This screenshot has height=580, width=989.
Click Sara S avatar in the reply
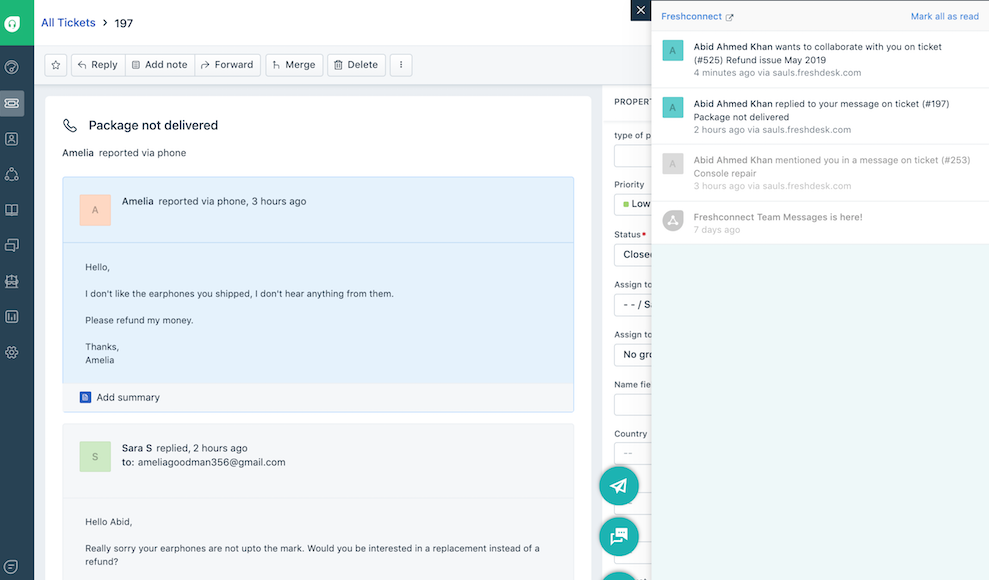pyautogui.click(x=95, y=456)
